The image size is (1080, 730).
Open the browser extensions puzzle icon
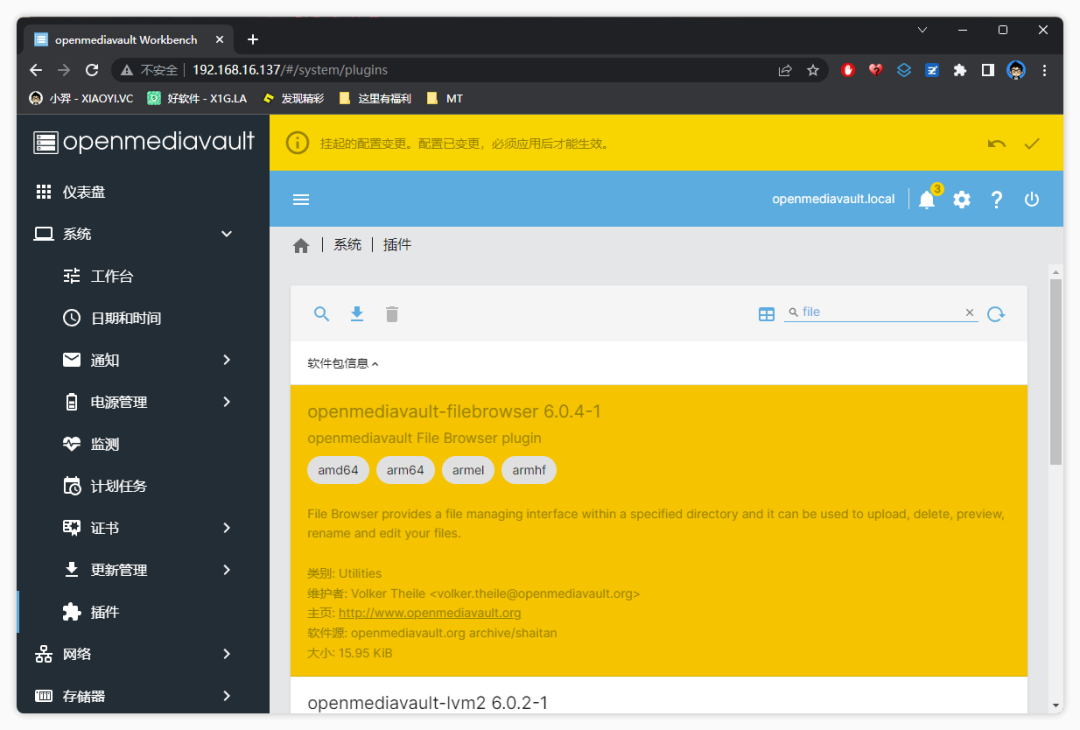pyautogui.click(x=959, y=70)
